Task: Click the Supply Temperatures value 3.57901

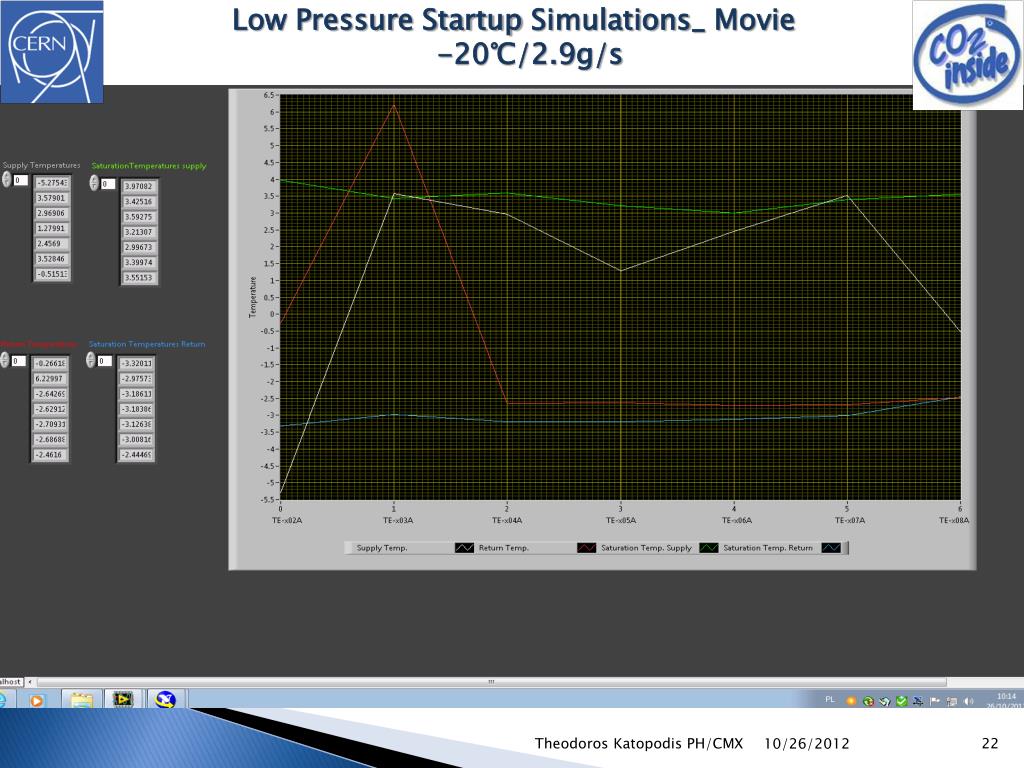Action: (x=52, y=198)
